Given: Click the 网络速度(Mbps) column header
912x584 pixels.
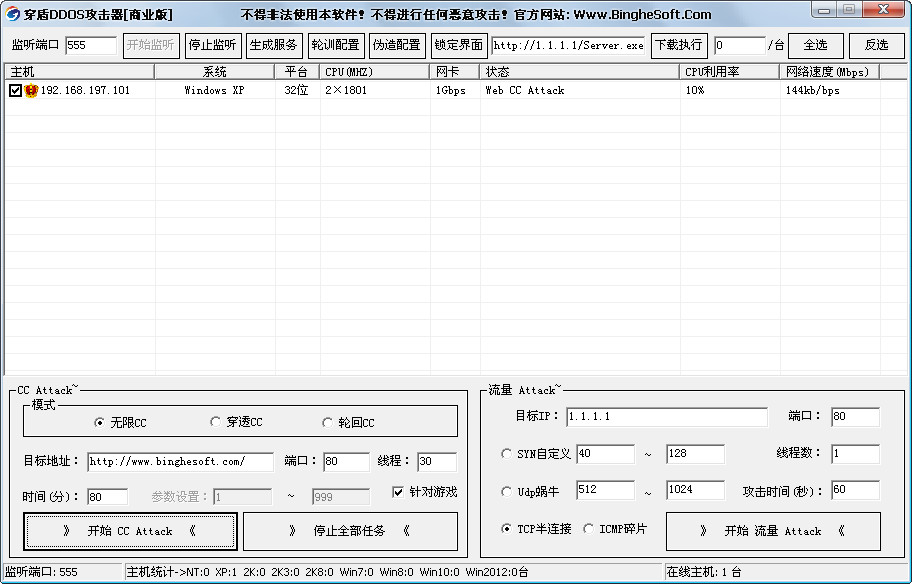Looking at the screenshot, I should (x=829, y=72).
